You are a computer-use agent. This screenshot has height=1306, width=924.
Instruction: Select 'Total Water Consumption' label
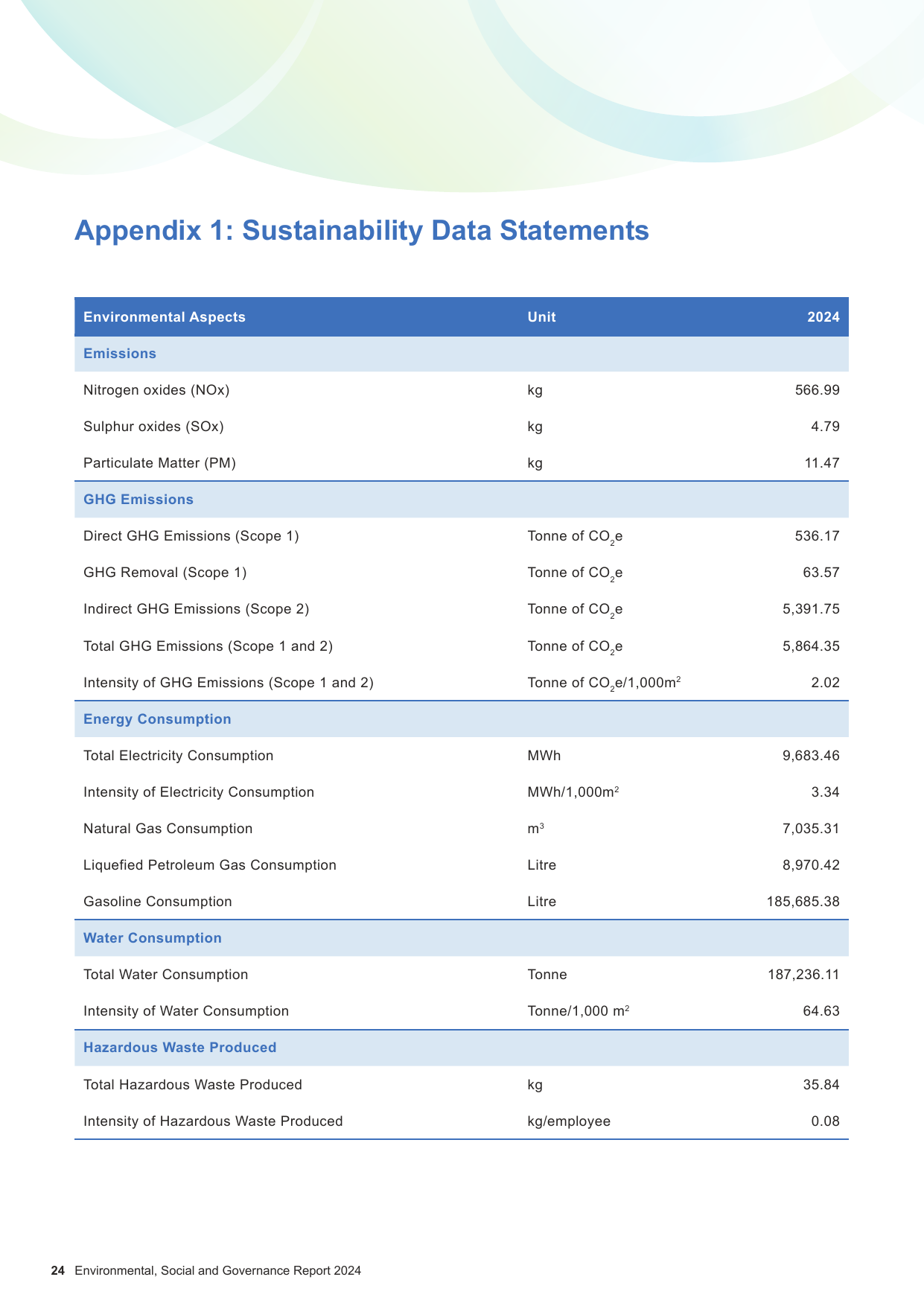tap(166, 975)
